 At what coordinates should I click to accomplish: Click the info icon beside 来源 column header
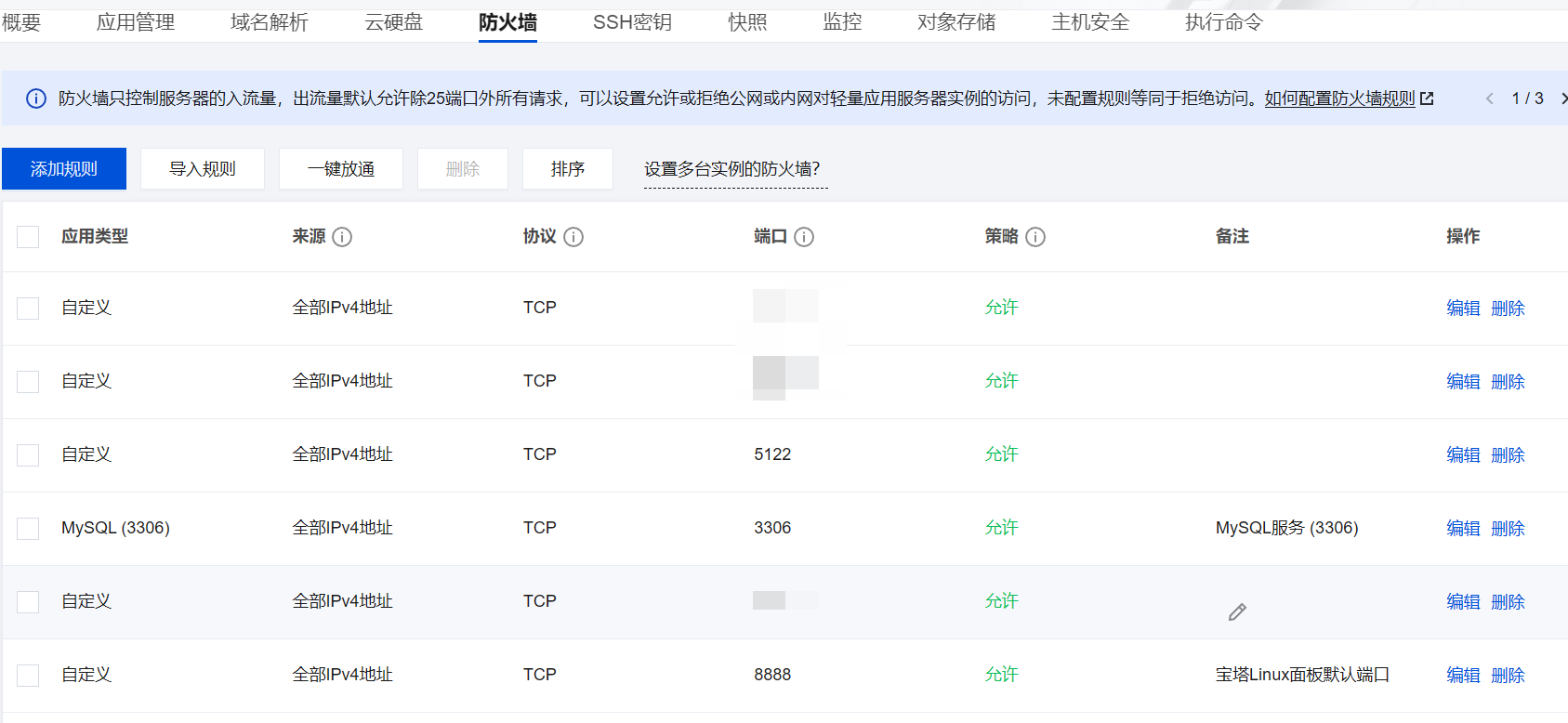pos(342,237)
